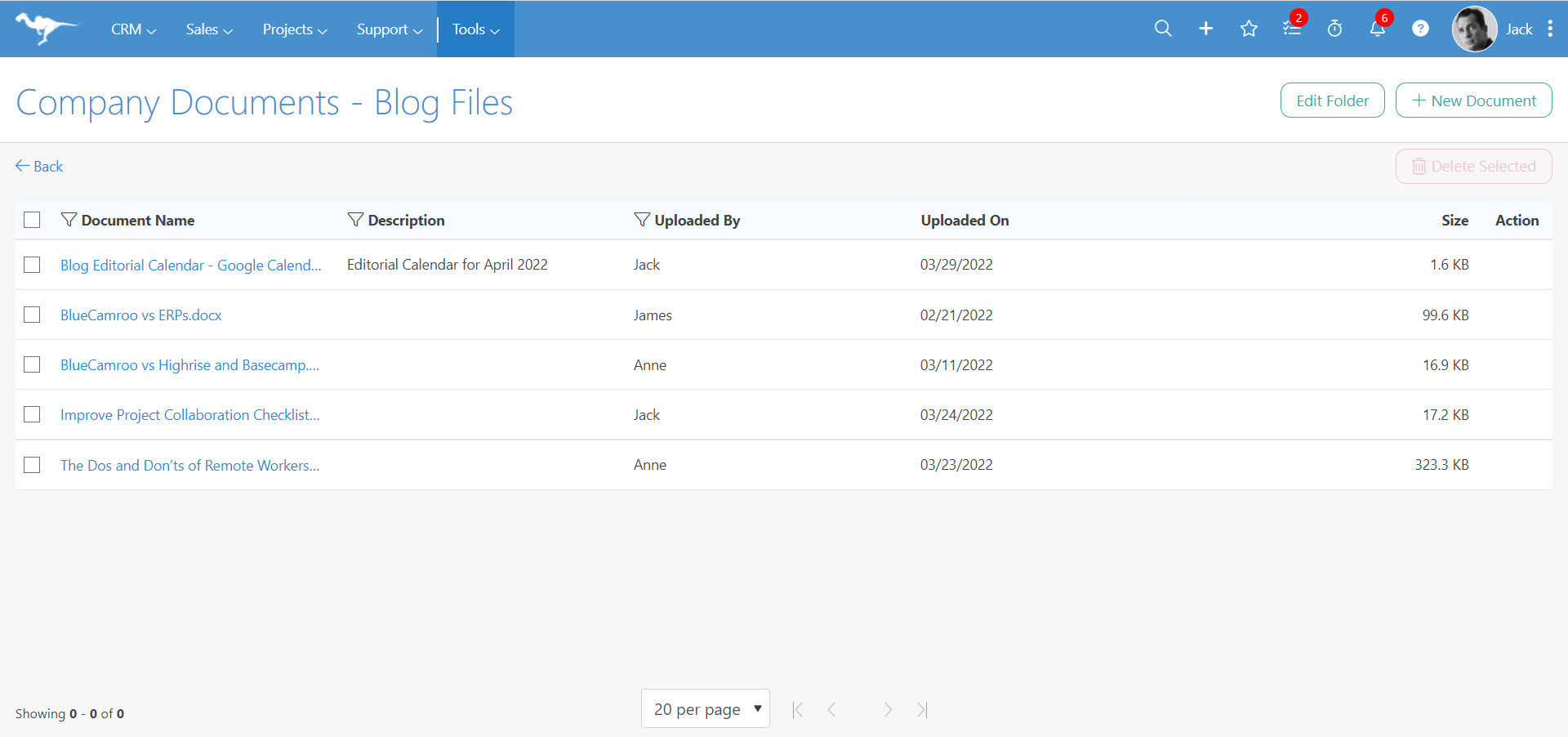
Task: Open the task list icon with badge 2
Action: (1292, 29)
